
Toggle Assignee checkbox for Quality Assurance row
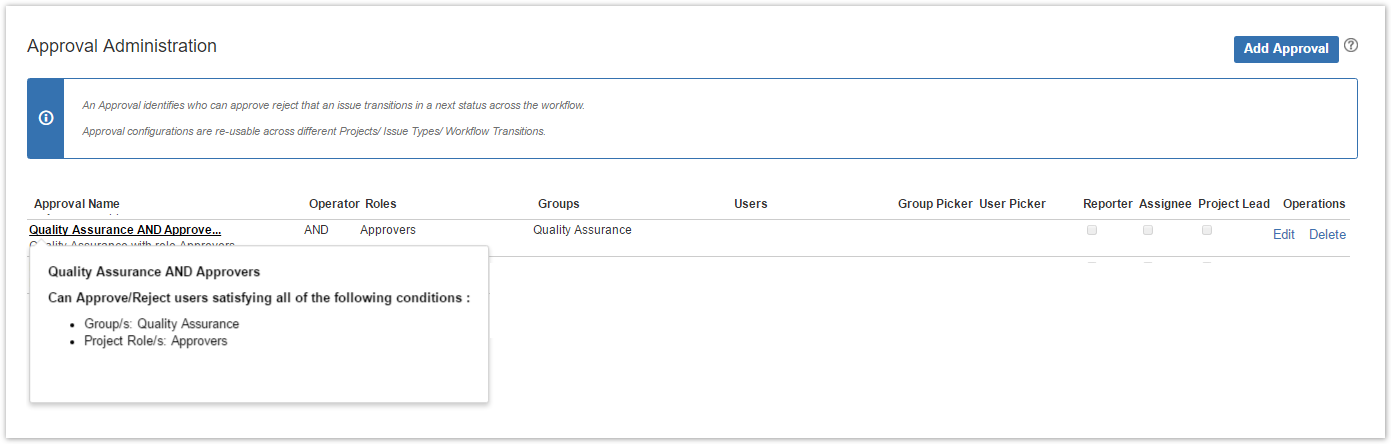click(x=1148, y=230)
